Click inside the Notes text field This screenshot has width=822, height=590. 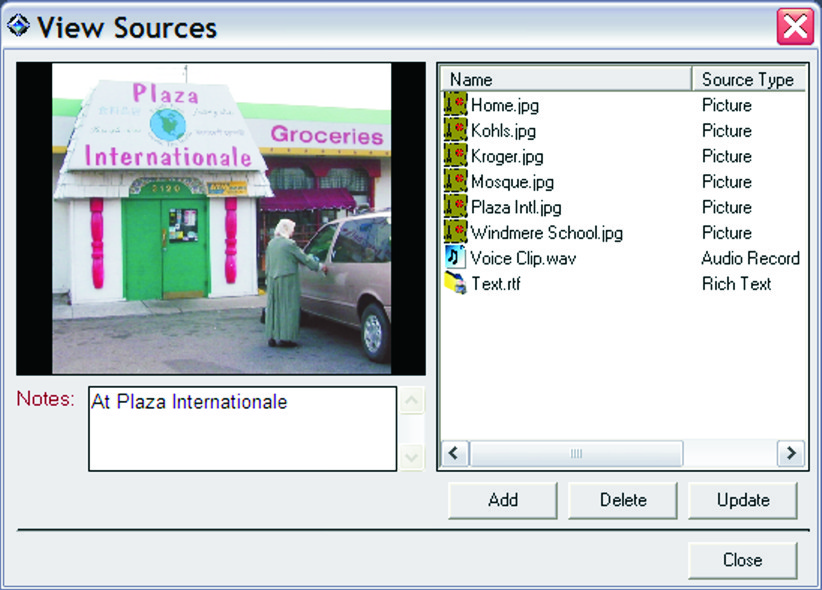tap(242, 429)
